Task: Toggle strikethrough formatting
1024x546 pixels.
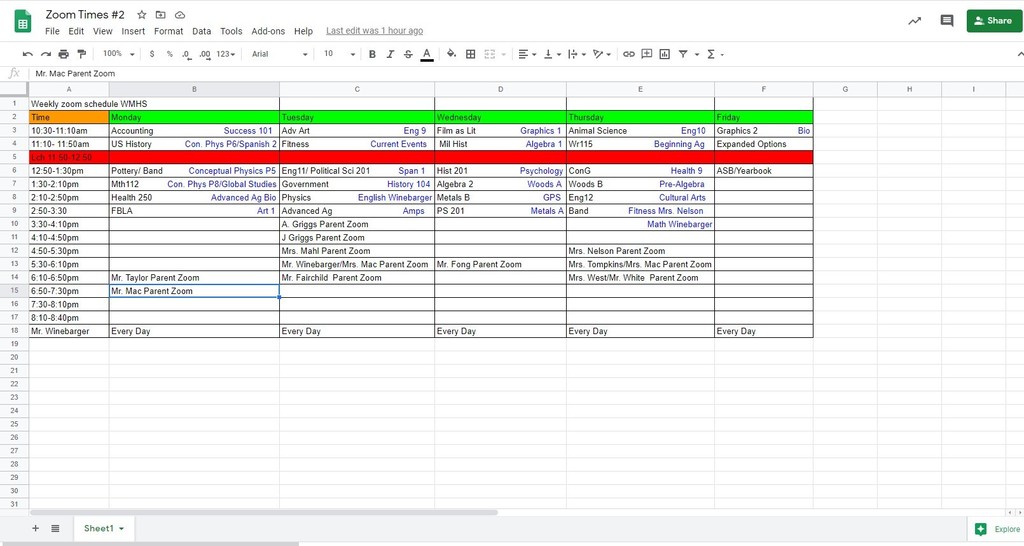Action: 408,54
